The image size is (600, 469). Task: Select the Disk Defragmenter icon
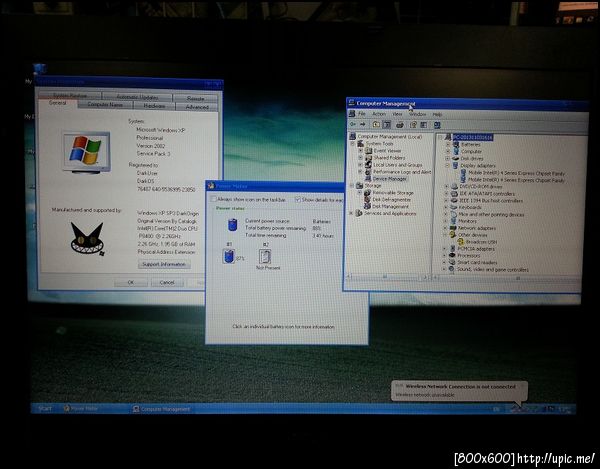coord(367,199)
